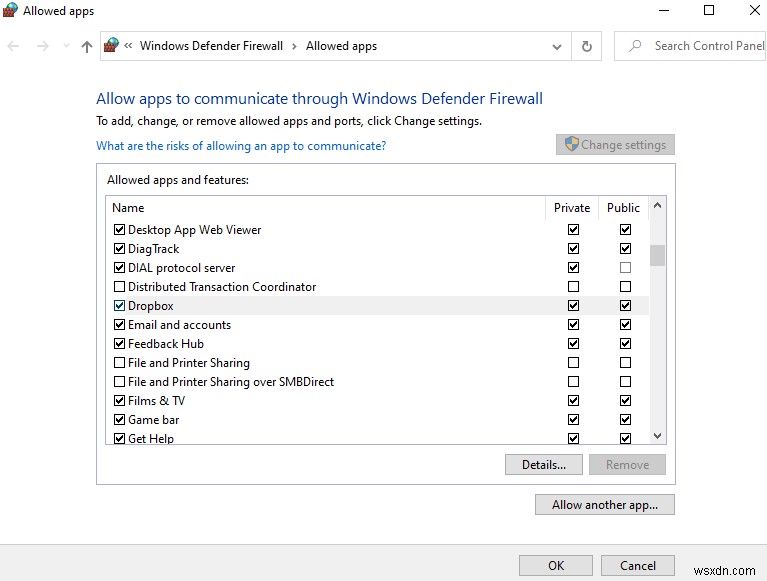Expand the address bar history dropdown

pyautogui.click(x=557, y=46)
